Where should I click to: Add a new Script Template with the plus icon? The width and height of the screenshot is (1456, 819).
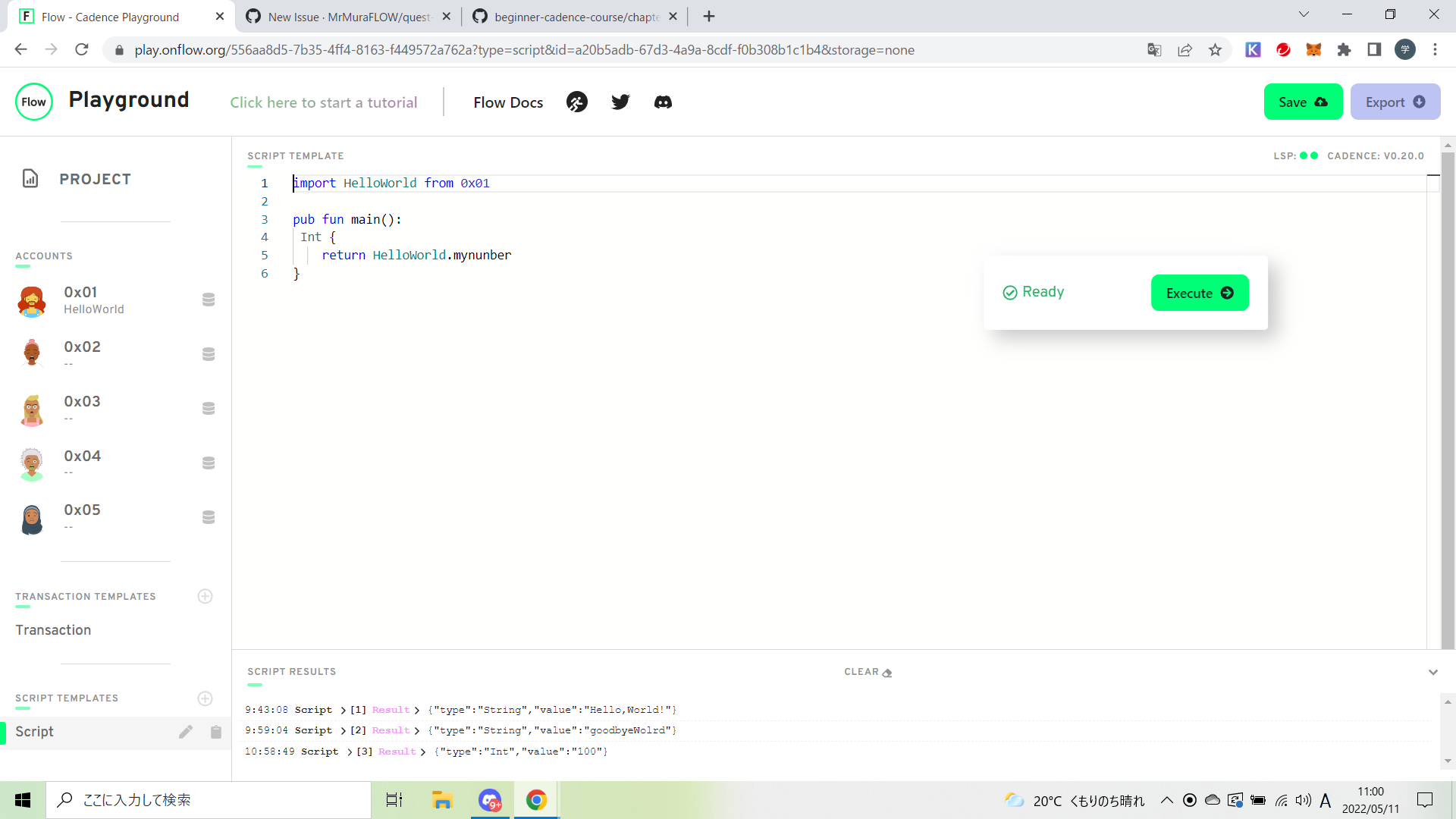(205, 698)
